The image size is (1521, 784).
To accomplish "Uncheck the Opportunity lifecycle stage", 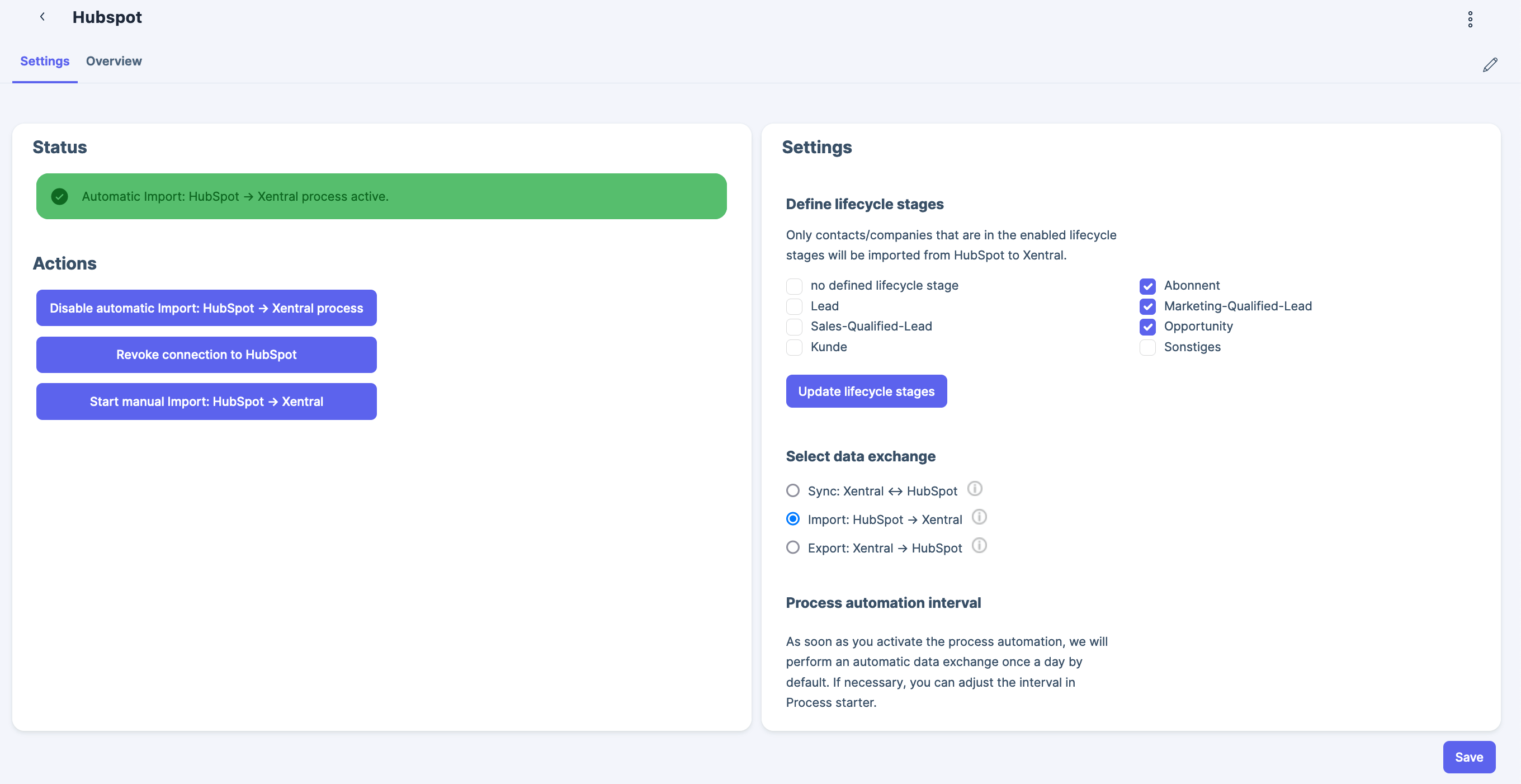I will 1147,327.
